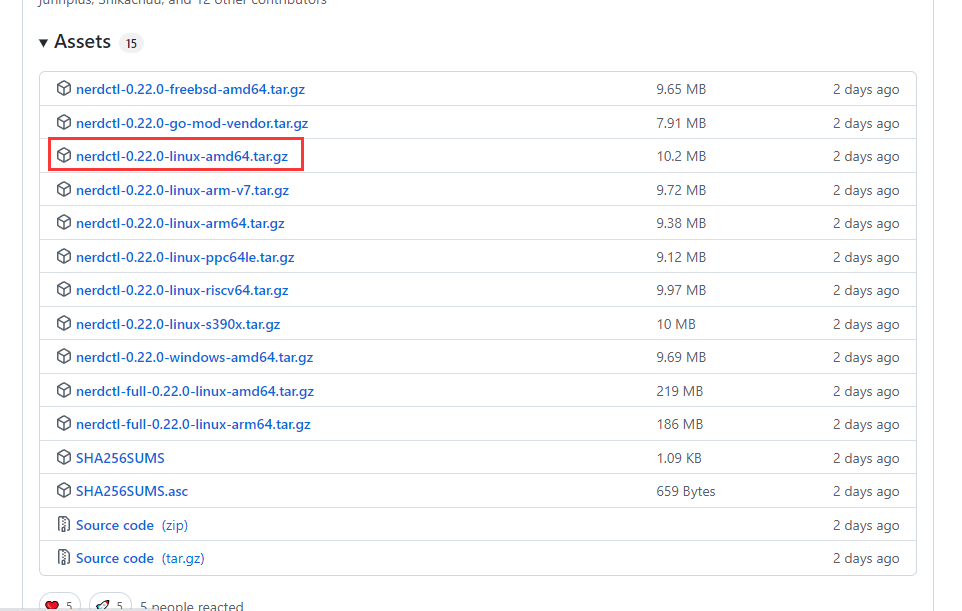The height and width of the screenshot is (611, 962).
Task: Click the 9.65 MB size value
Action: [x=681, y=90]
